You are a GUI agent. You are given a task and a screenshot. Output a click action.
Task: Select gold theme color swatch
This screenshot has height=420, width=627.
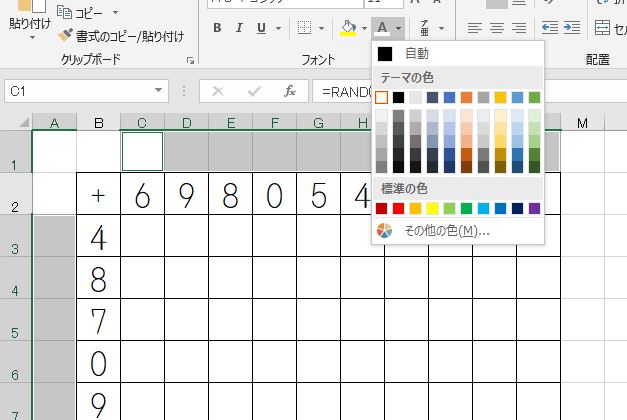tap(500, 97)
